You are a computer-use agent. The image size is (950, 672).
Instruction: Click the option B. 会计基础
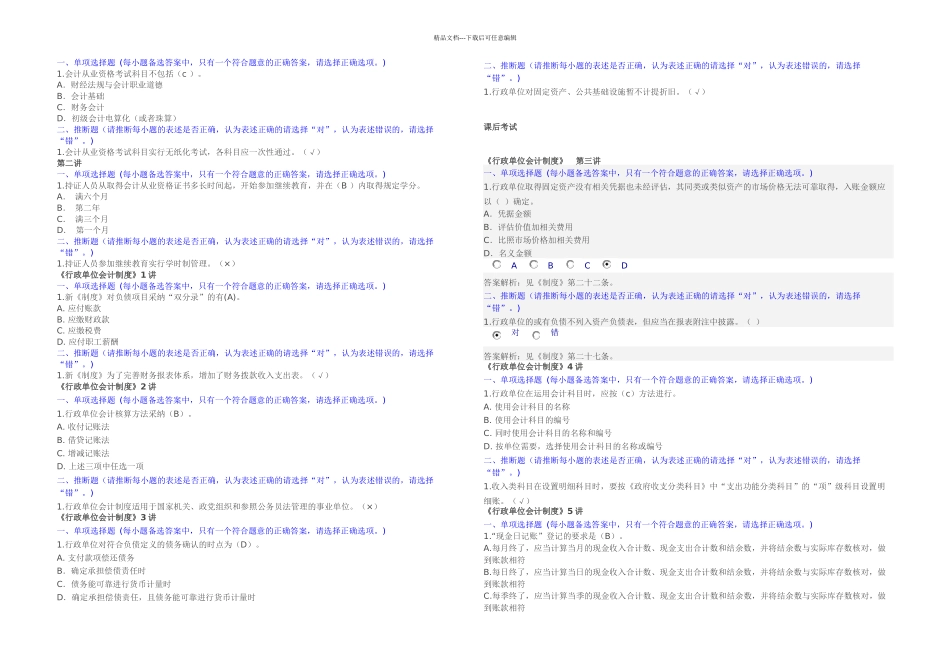pyautogui.click(x=81, y=96)
